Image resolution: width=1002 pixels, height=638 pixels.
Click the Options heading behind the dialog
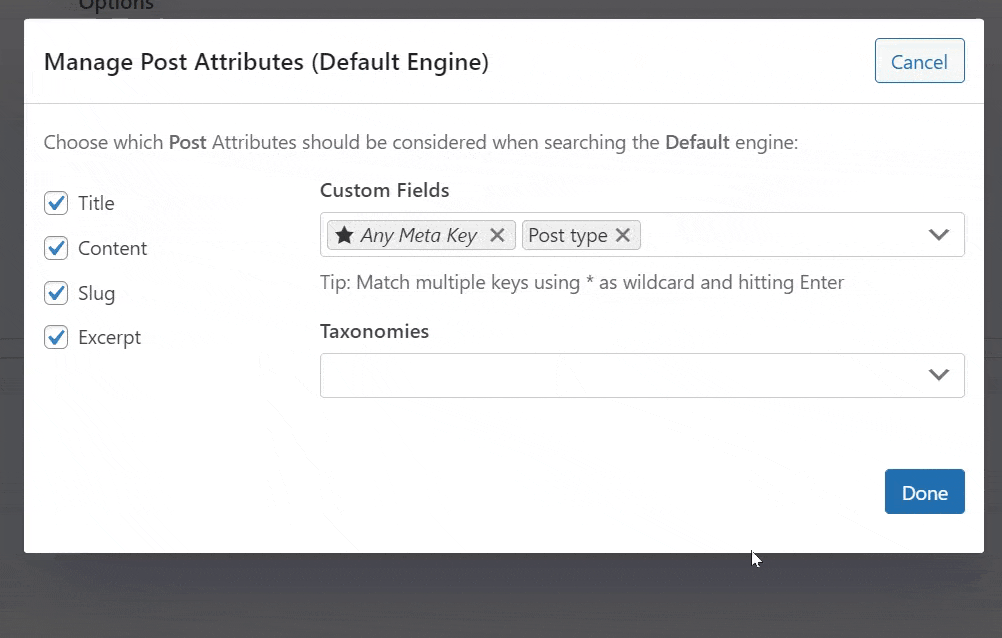[116, 5]
